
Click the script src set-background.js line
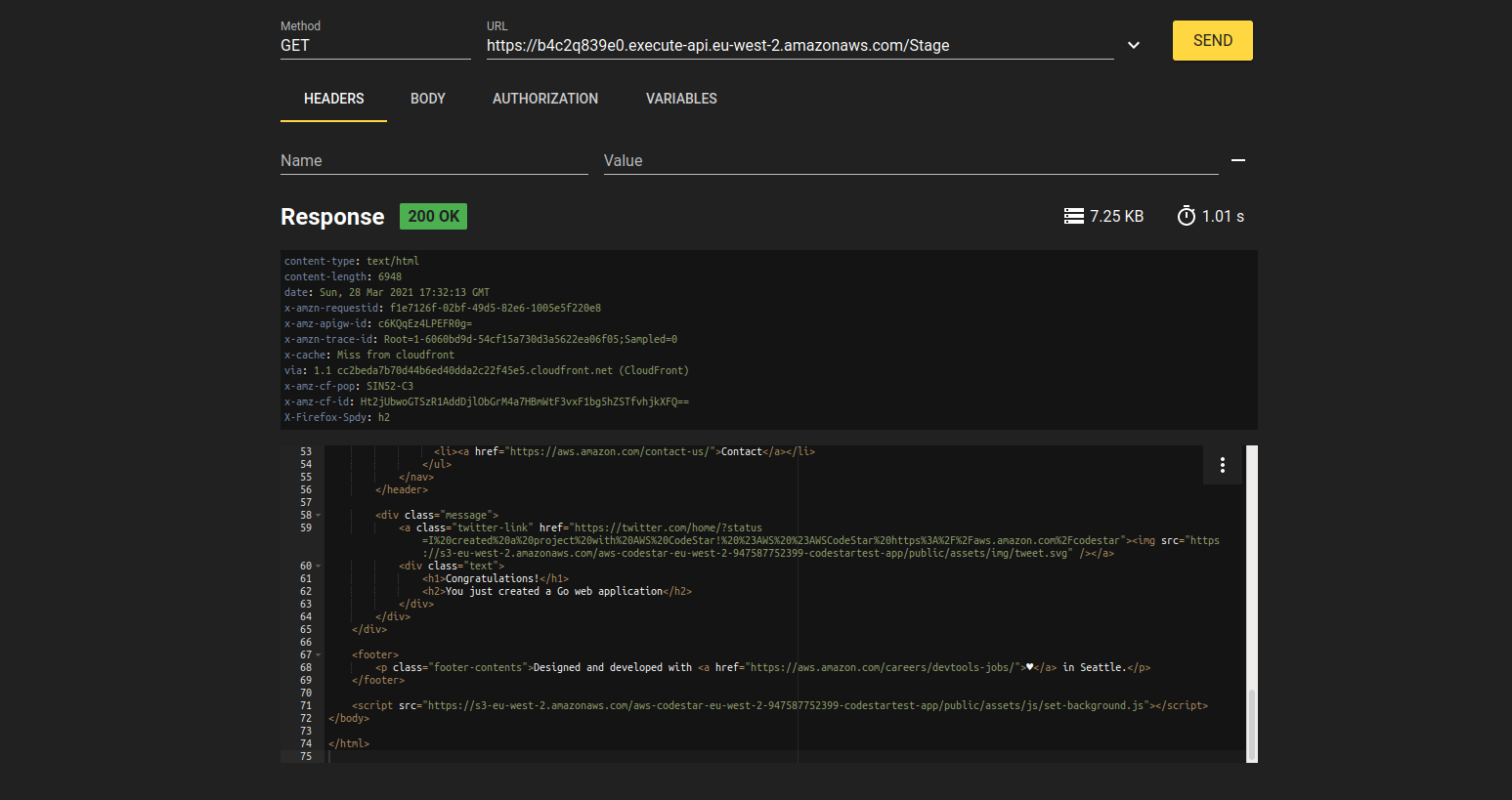[780, 705]
